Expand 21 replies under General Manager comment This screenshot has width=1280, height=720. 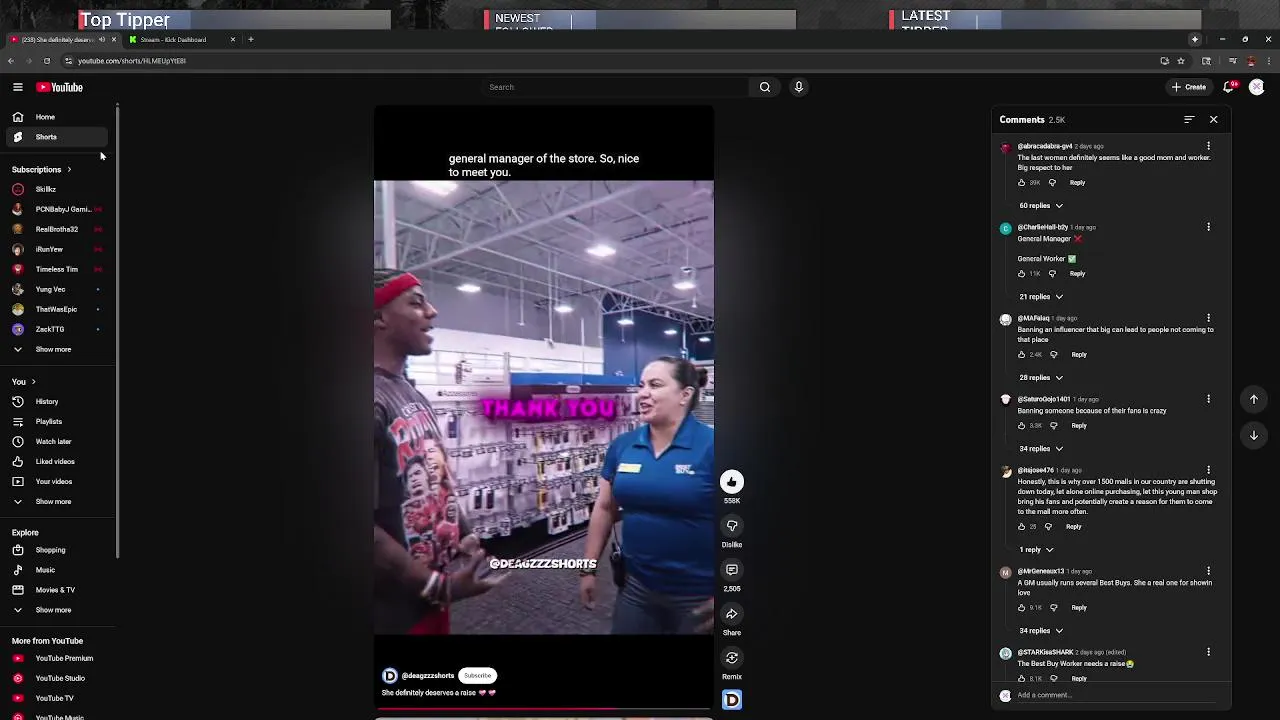(1041, 297)
